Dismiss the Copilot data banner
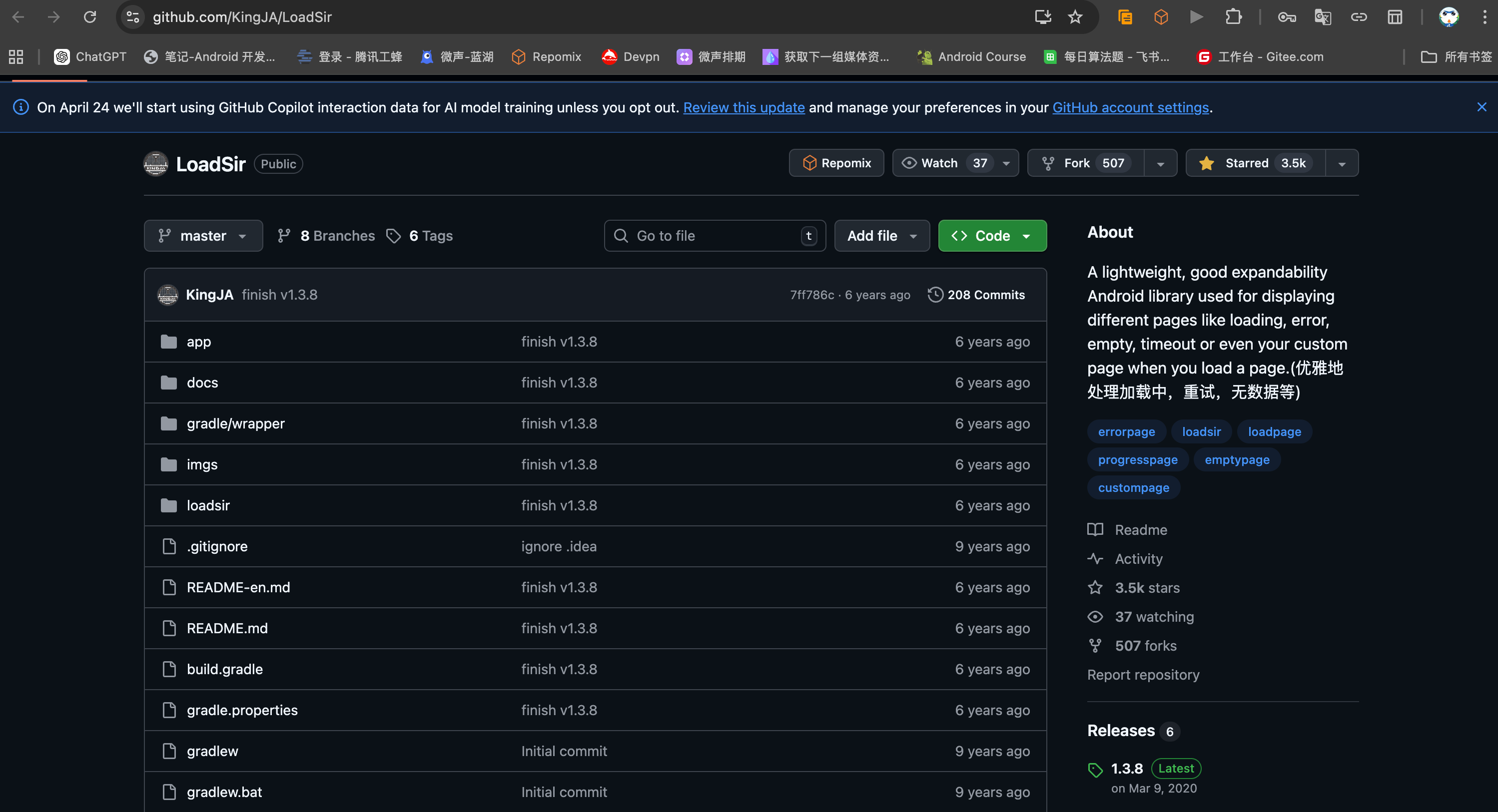The width and height of the screenshot is (1498, 812). tap(1481, 107)
